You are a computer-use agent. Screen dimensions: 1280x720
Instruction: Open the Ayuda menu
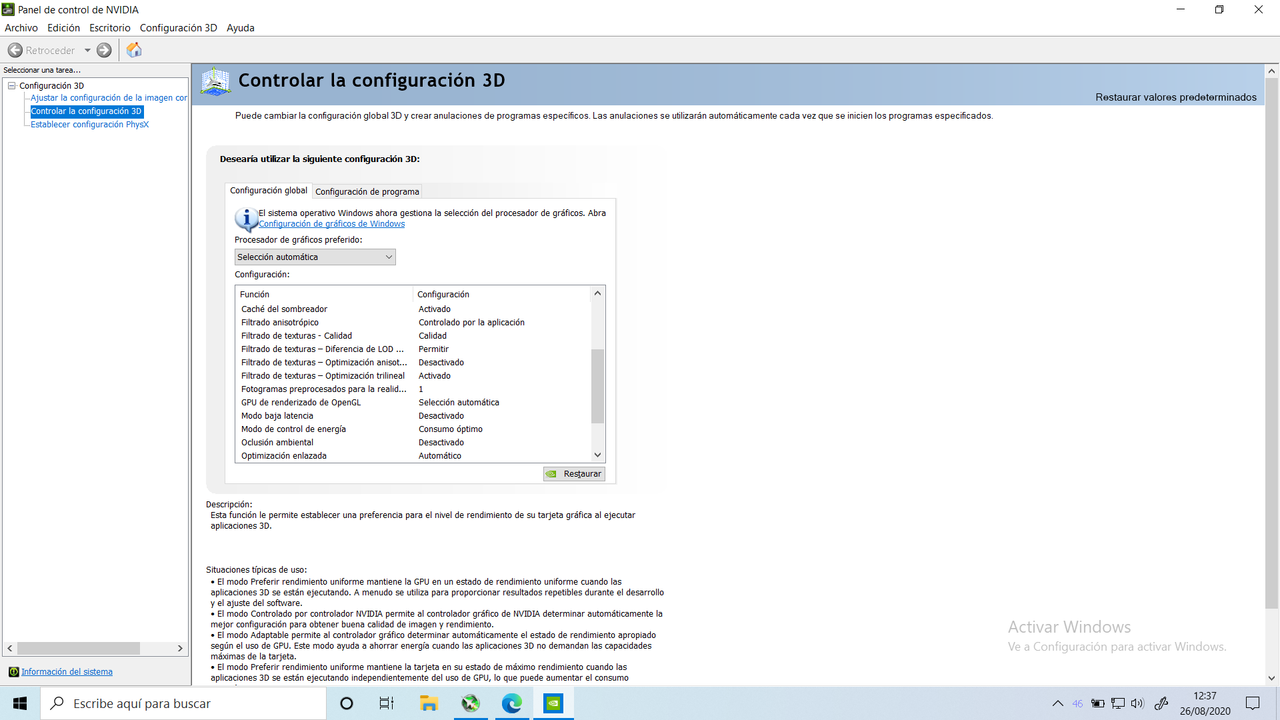tap(240, 28)
